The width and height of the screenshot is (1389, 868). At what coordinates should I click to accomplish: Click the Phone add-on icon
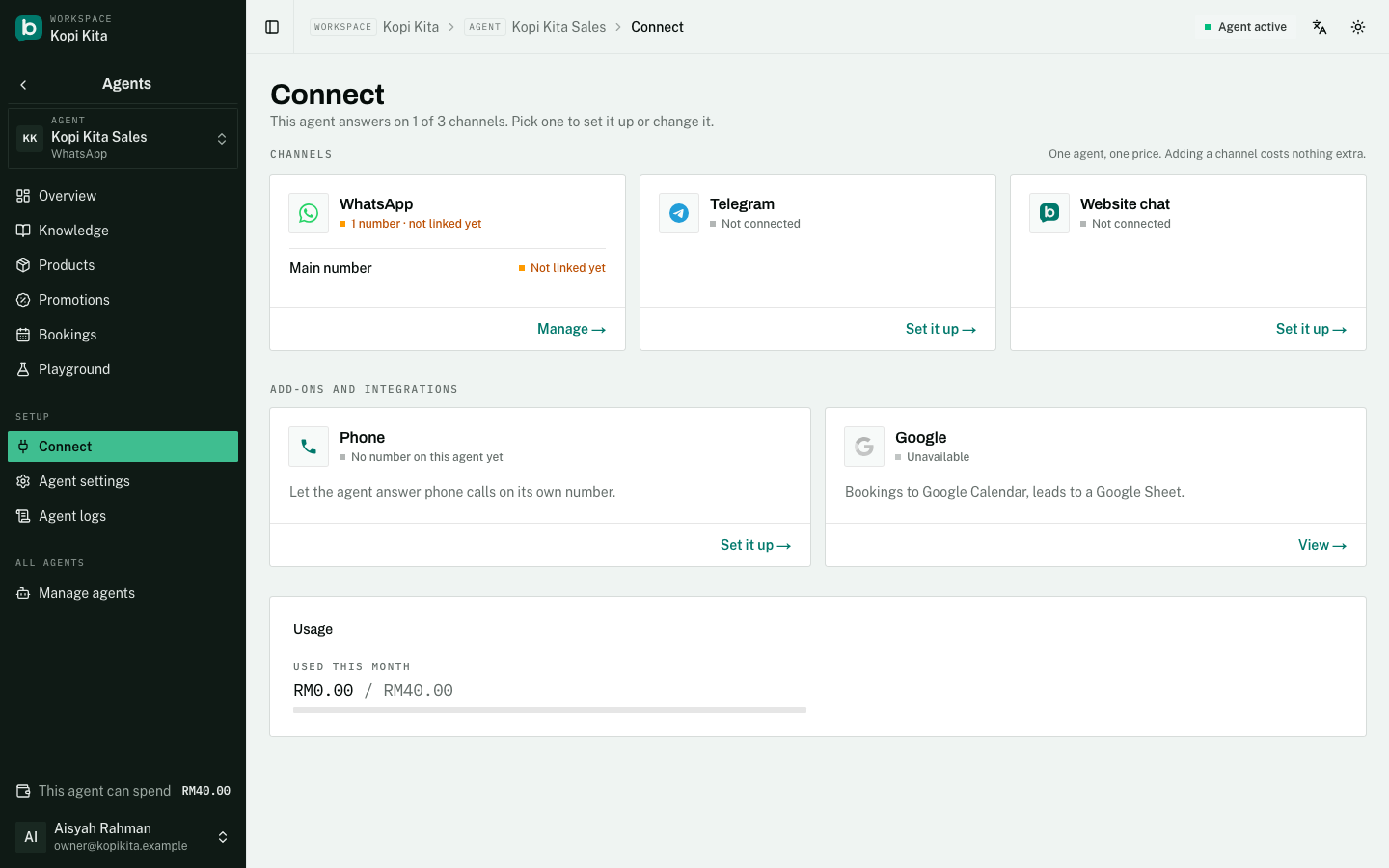(309, 447)
